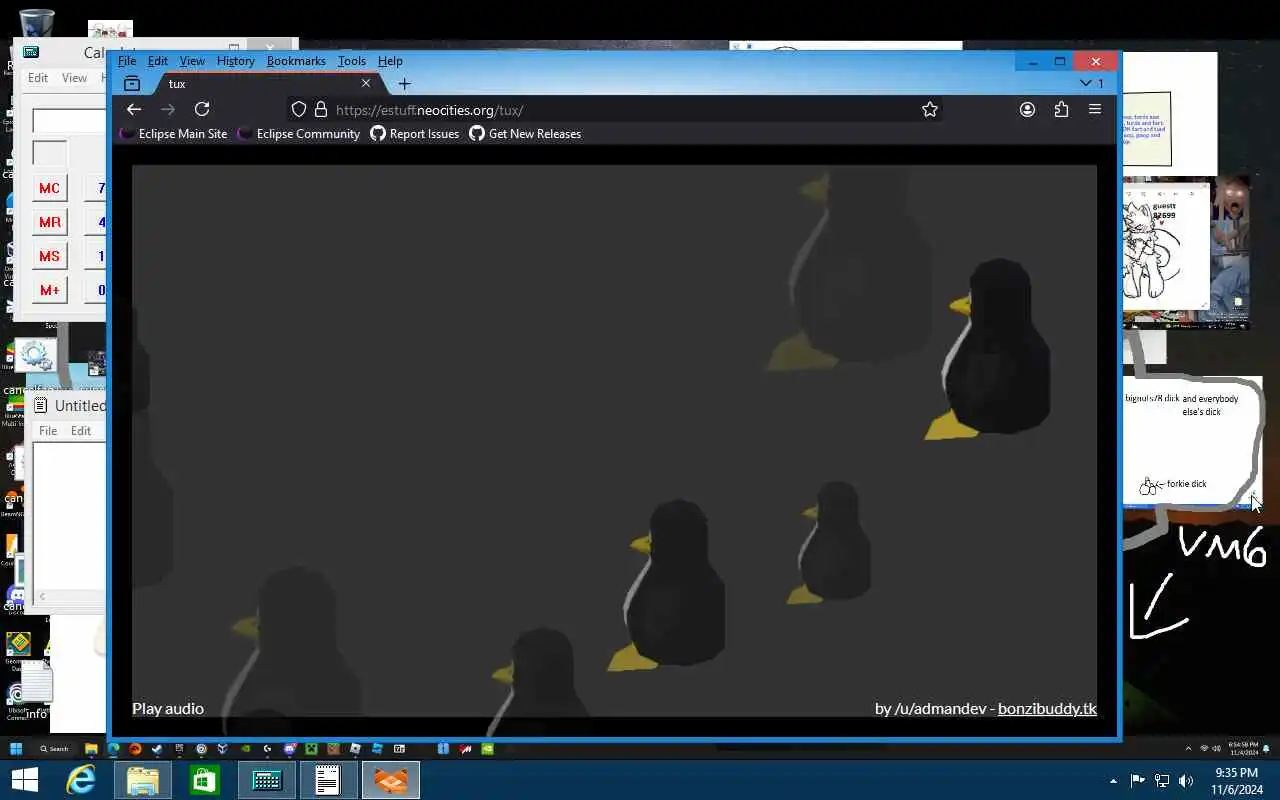Show hidden icons chevron on inner small taskbar
The image size is (1280, 800).
coord(1189,748)
